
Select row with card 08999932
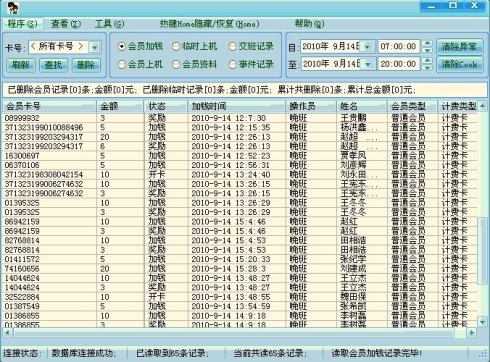click(x=240, y=118)
